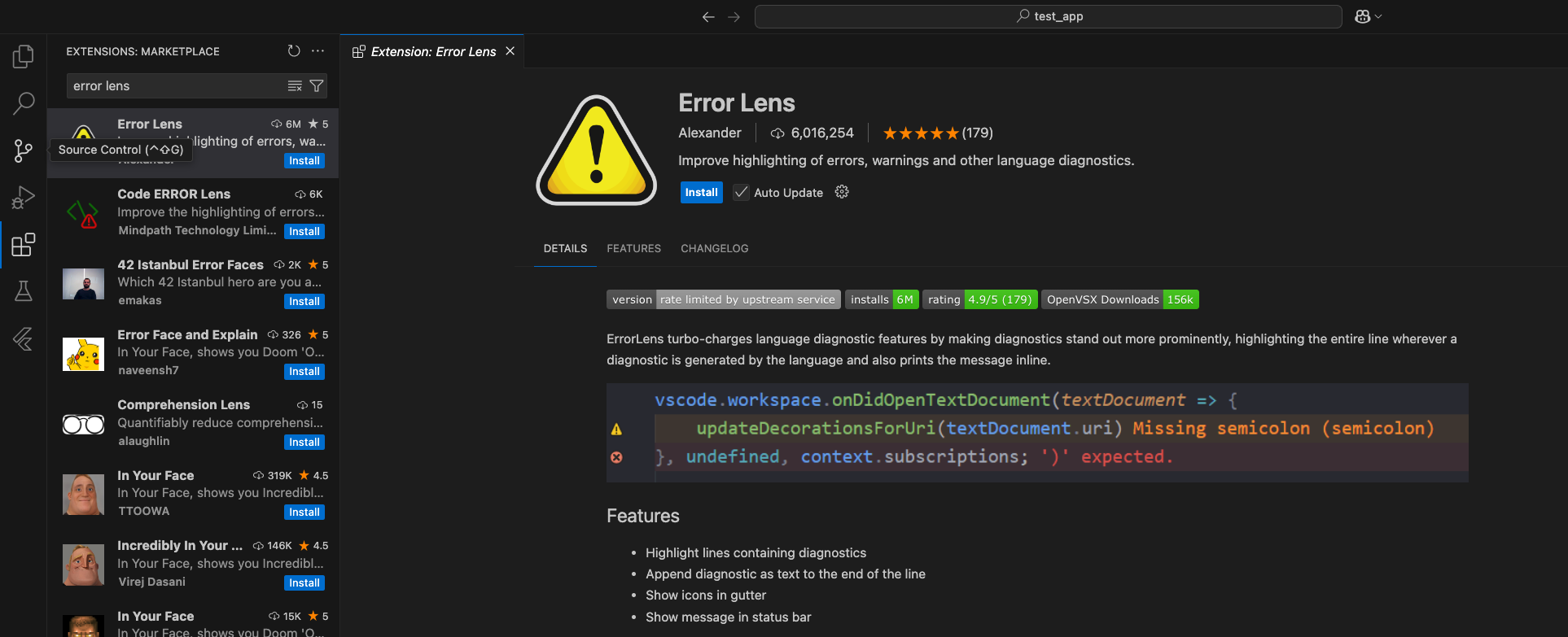1568x637 pixels.
Task: Click the naveensh7 publisher name
Action: 148,370
